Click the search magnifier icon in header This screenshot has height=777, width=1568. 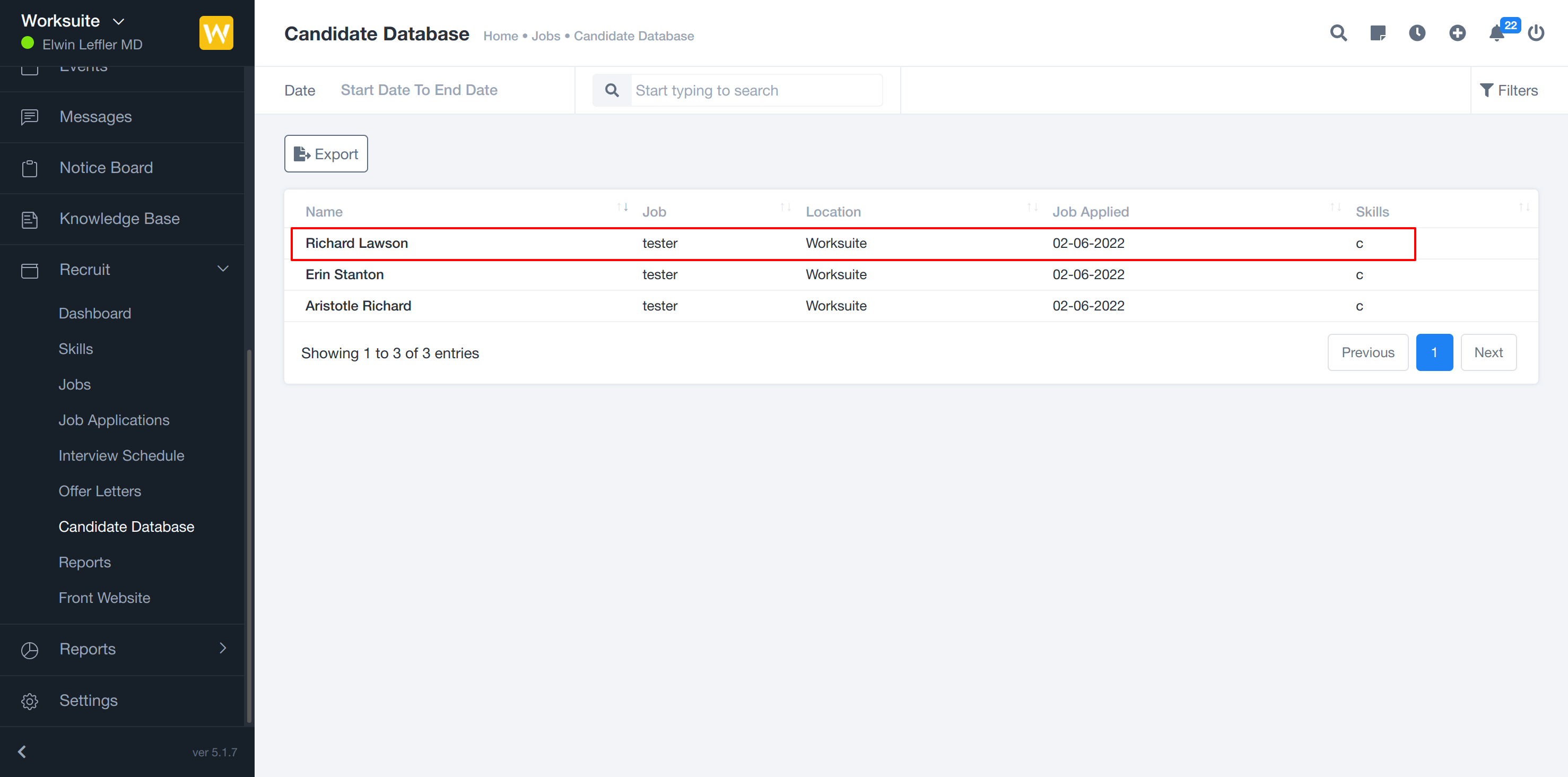(1338, 33)
